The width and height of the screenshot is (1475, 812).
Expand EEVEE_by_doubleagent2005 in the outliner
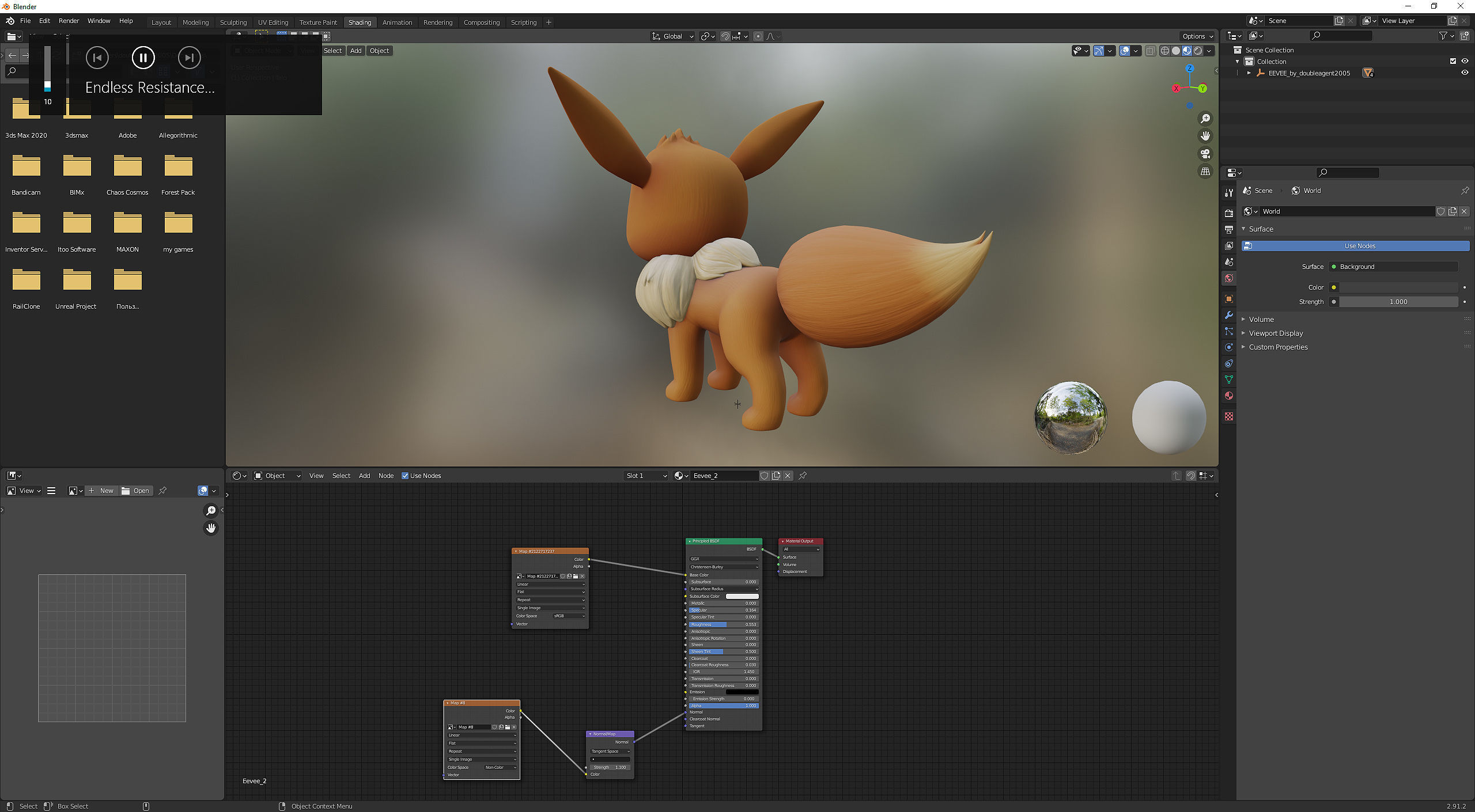(1249, 73)
